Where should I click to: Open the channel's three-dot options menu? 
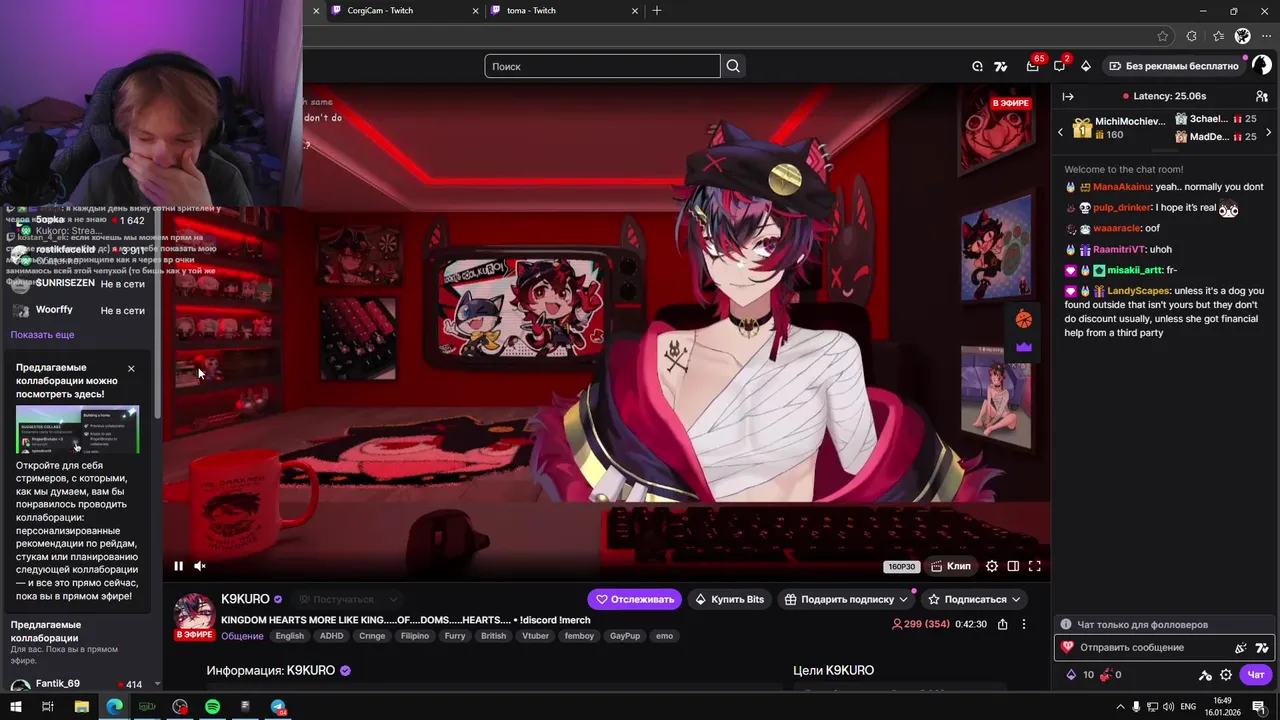click(x=1023, y=624)
